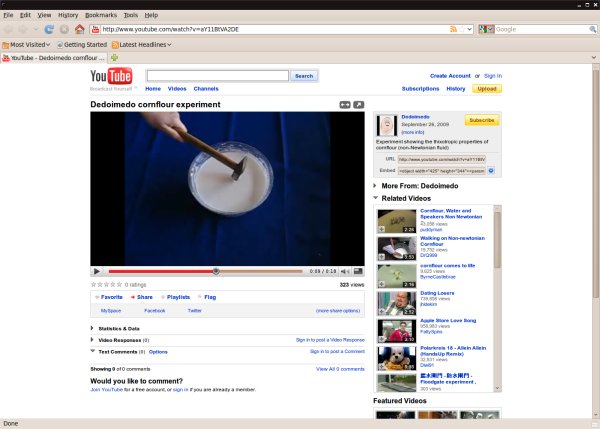Expand the More From: Dedoimedo section
This screenshot has height=429, width=600.
[x=375, y=186]
